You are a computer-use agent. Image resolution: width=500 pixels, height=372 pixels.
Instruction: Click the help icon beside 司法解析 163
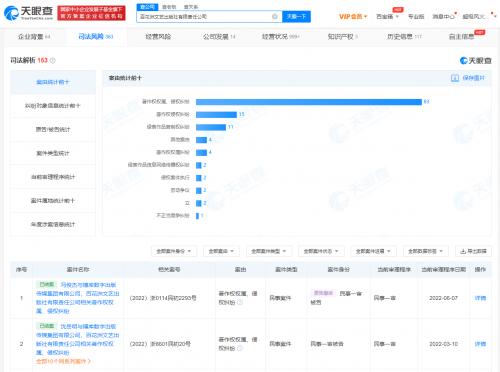[53, 60]
